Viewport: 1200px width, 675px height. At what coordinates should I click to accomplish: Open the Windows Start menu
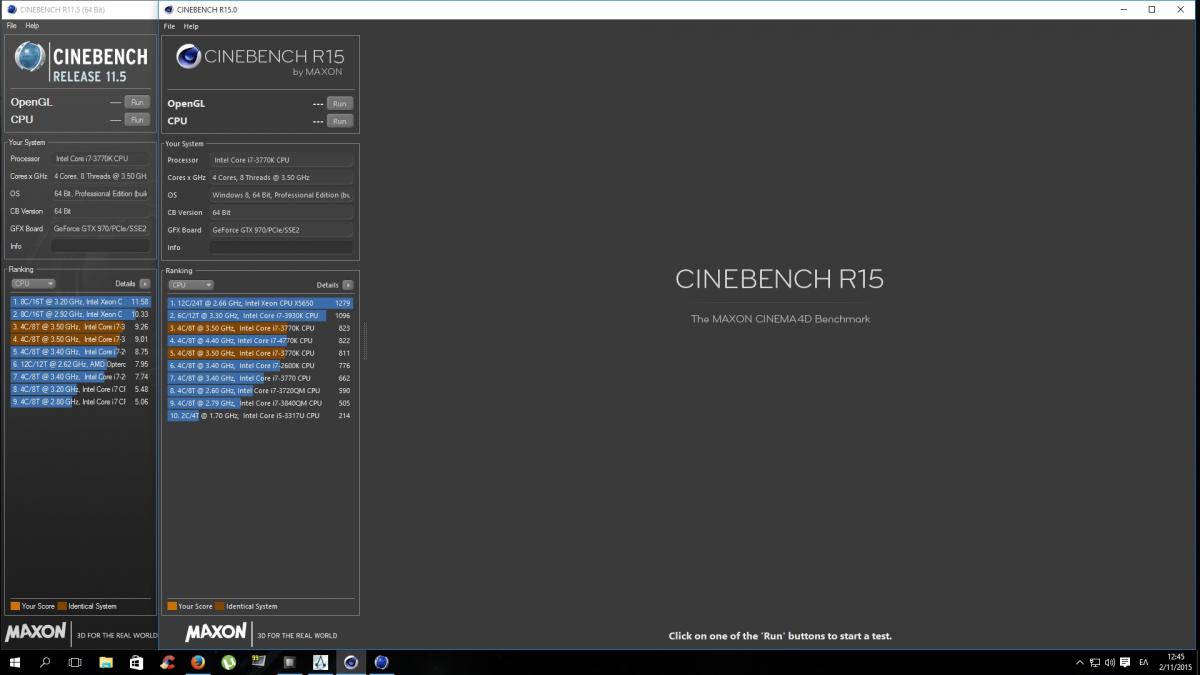(x=15, y=662)
